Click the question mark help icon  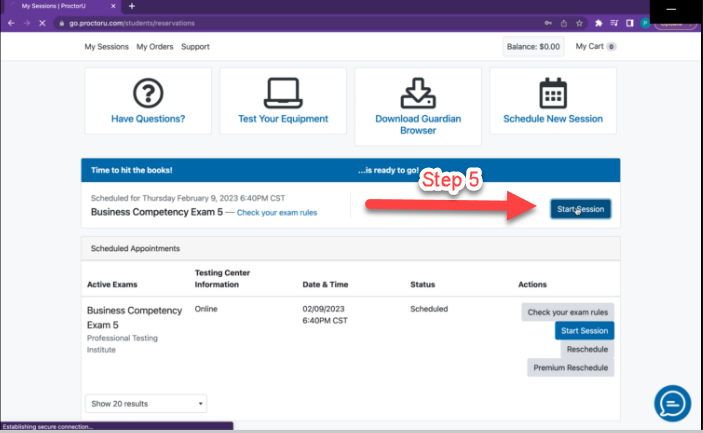click(148, 93)
